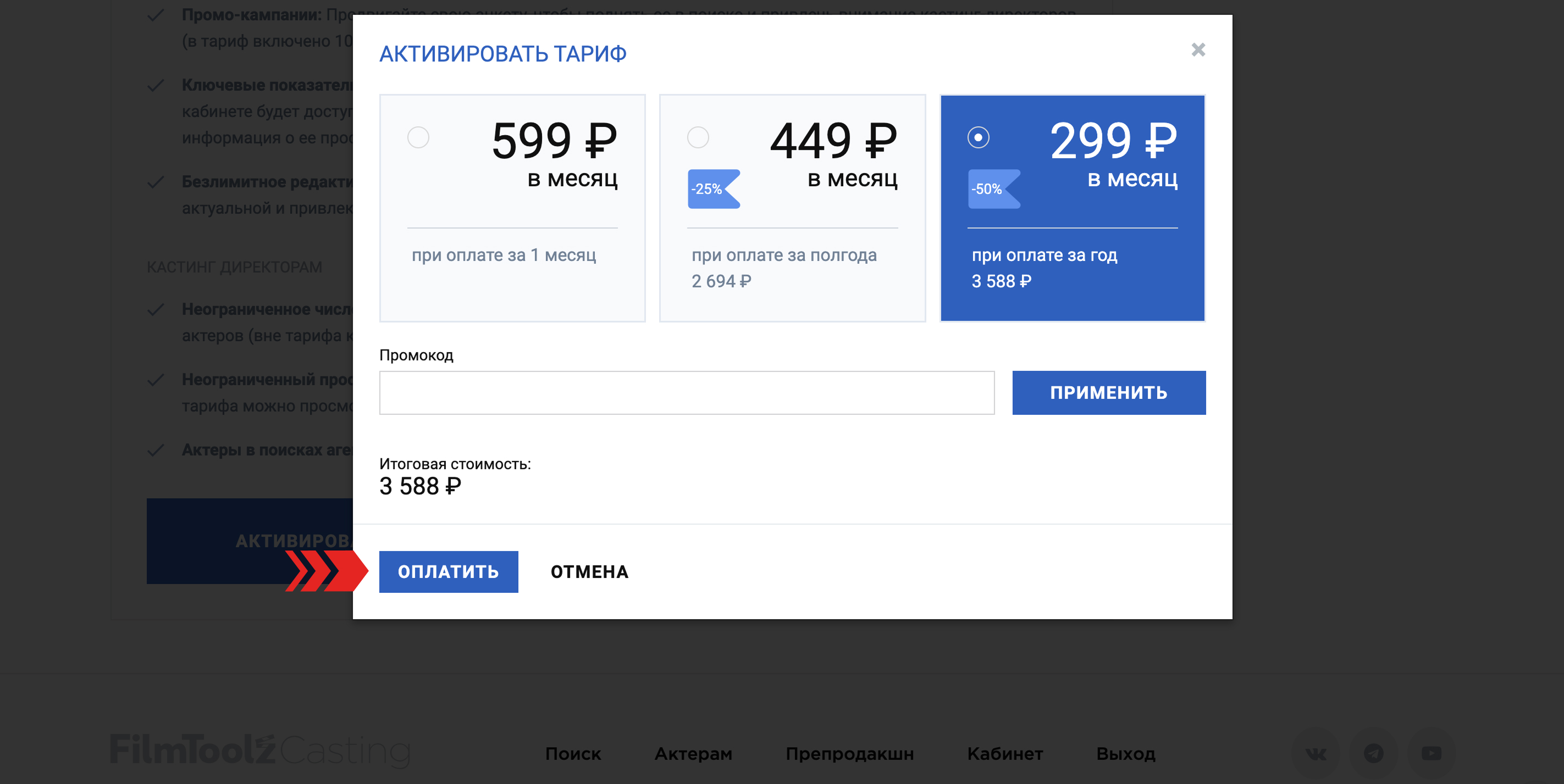Viewport: 1564px width, 784px height.
Task: Open the YouTube icon in footer
Action: coord(1431,753)
